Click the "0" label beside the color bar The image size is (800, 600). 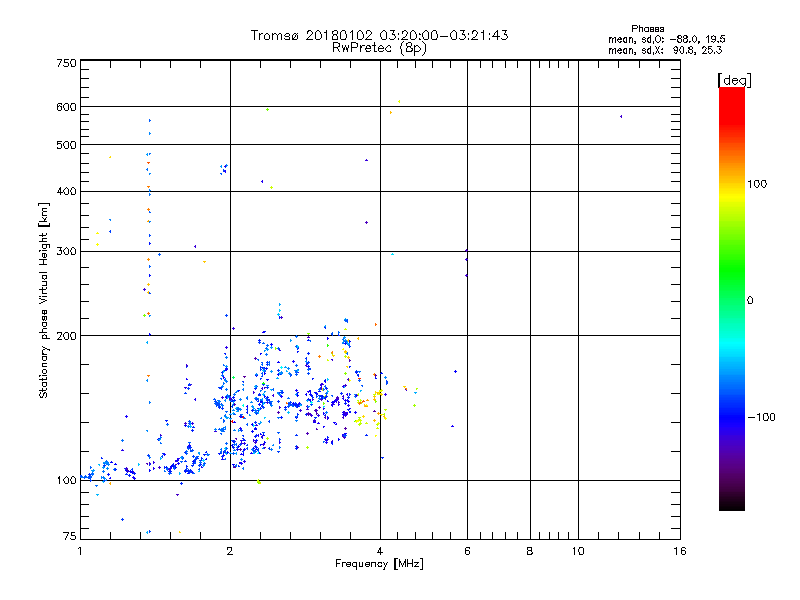750,300
